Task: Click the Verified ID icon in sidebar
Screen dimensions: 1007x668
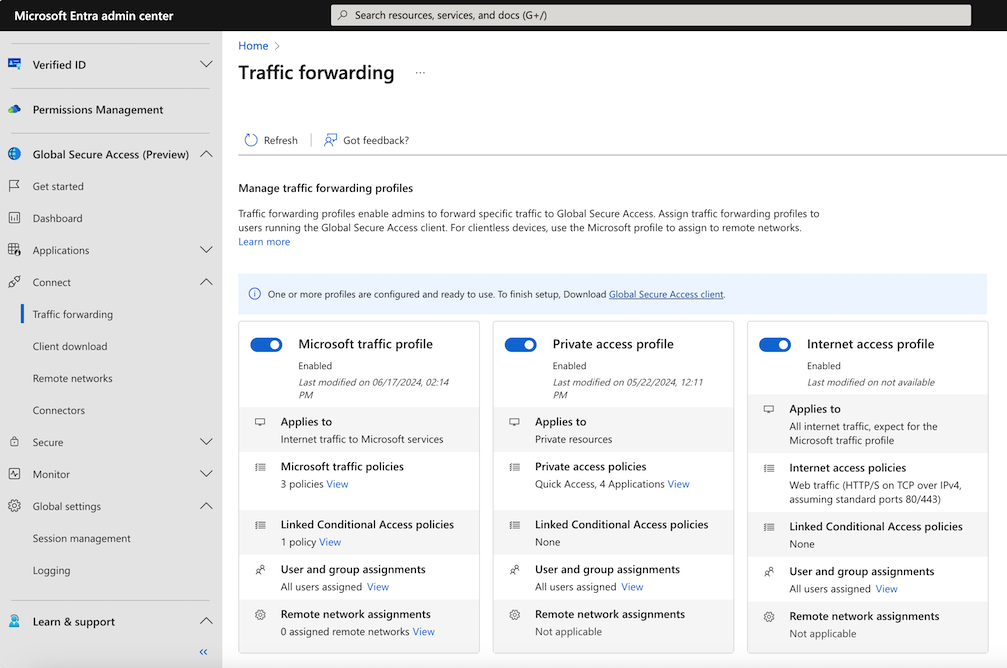Action: 14,64
